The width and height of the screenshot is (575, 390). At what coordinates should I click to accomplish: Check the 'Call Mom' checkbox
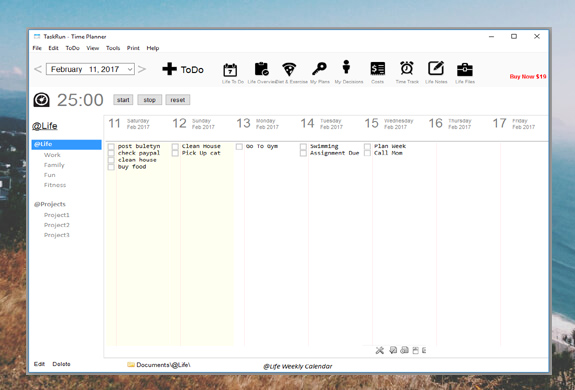pyautogui.click(x=367, y=153)
